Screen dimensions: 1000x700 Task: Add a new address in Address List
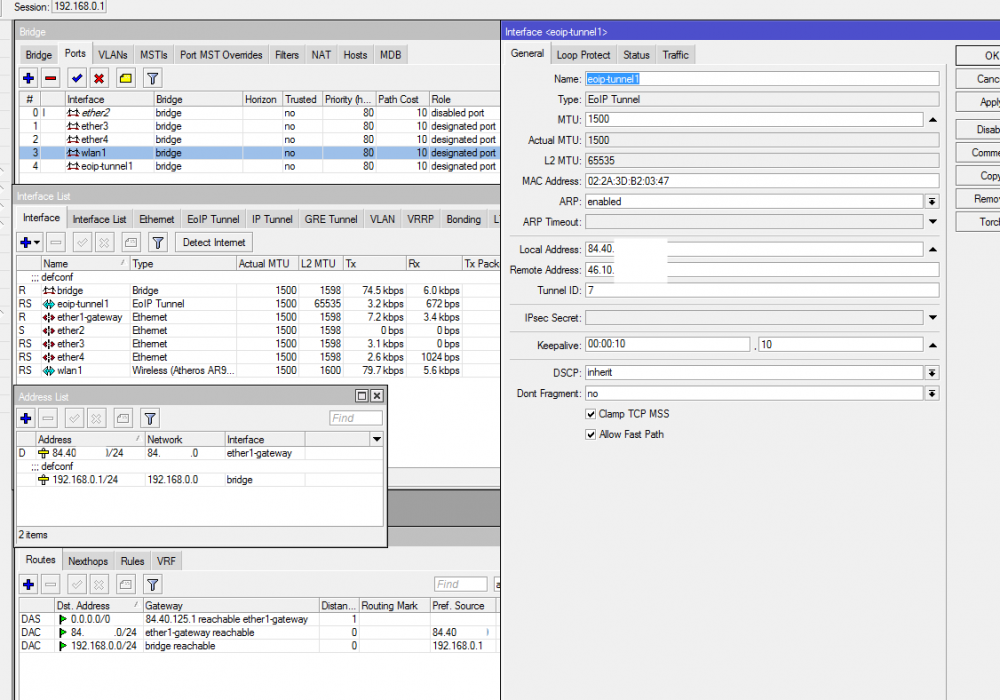(25, 418)
